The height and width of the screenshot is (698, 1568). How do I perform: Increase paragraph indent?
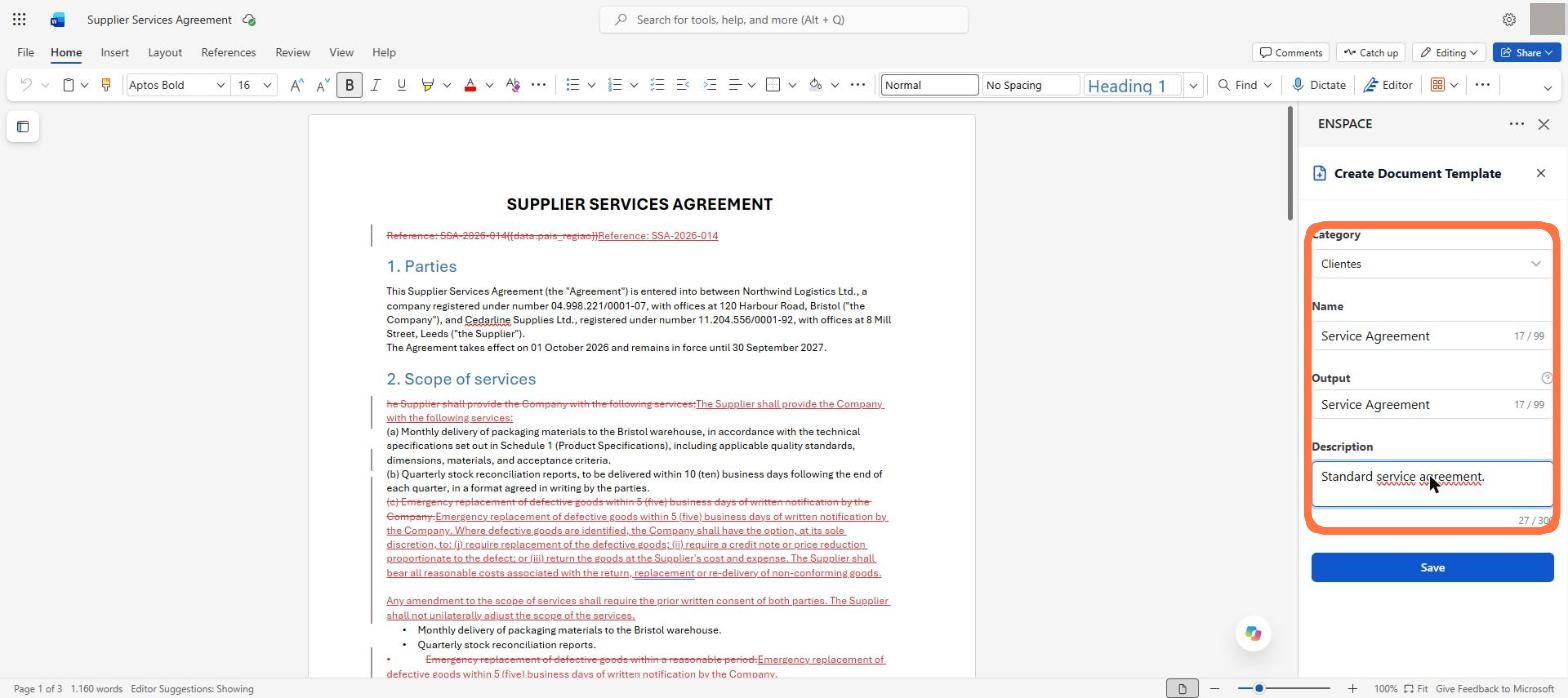[710, 85]
